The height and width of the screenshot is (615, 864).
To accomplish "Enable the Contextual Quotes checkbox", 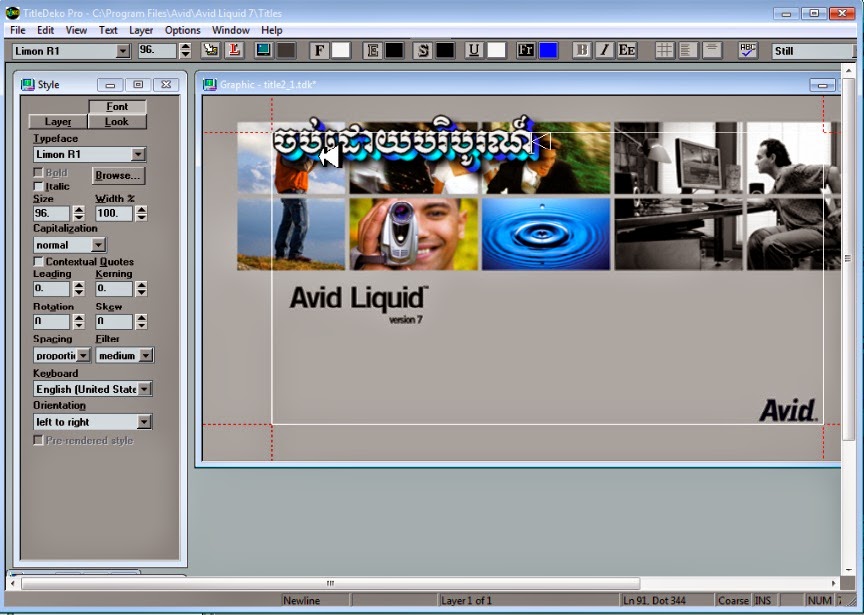I will pyautogui.click(x=37, y=261).
